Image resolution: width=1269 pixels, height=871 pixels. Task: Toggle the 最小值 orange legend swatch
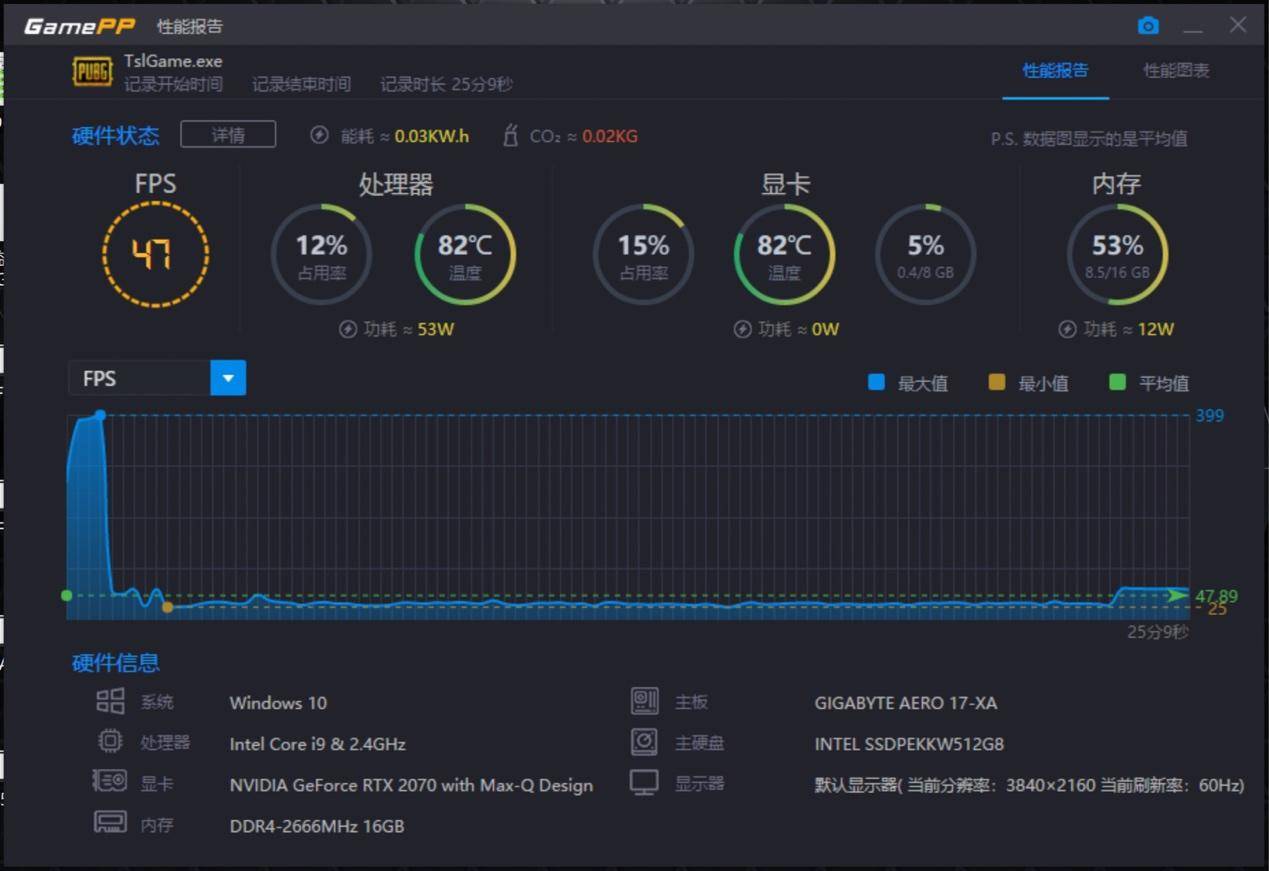click(997, 382)
